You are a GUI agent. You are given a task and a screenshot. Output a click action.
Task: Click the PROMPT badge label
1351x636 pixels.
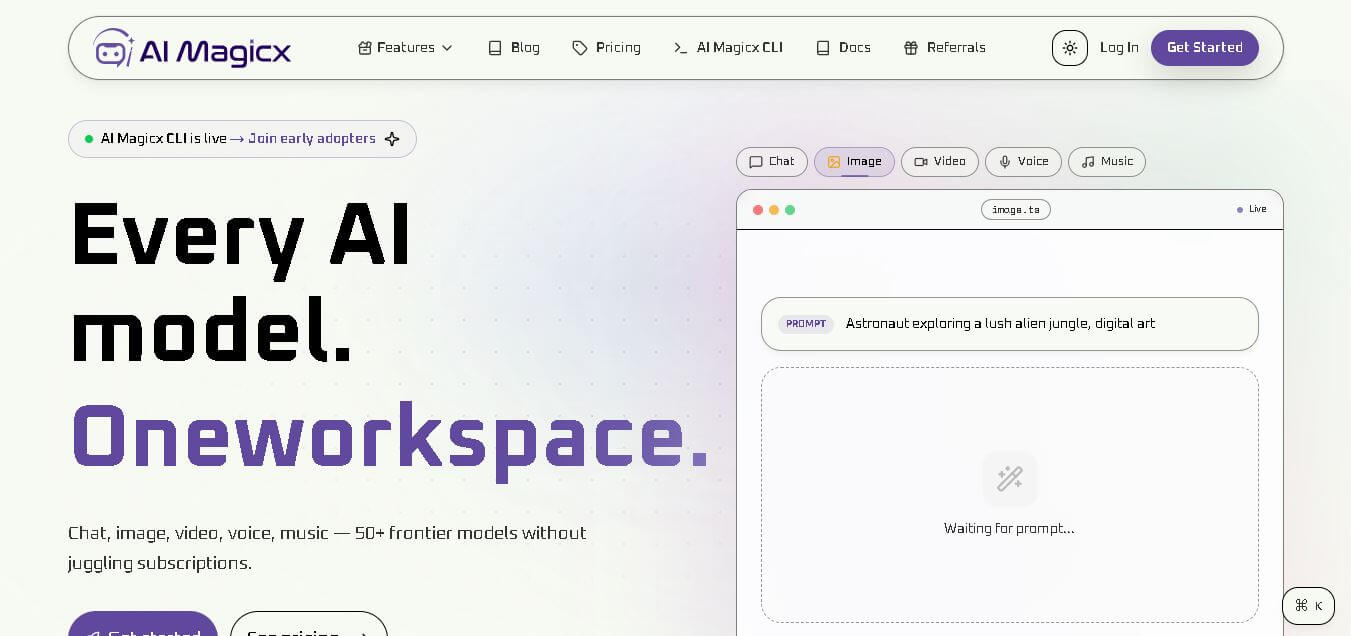pyautogui.click(x=806, y=324)
